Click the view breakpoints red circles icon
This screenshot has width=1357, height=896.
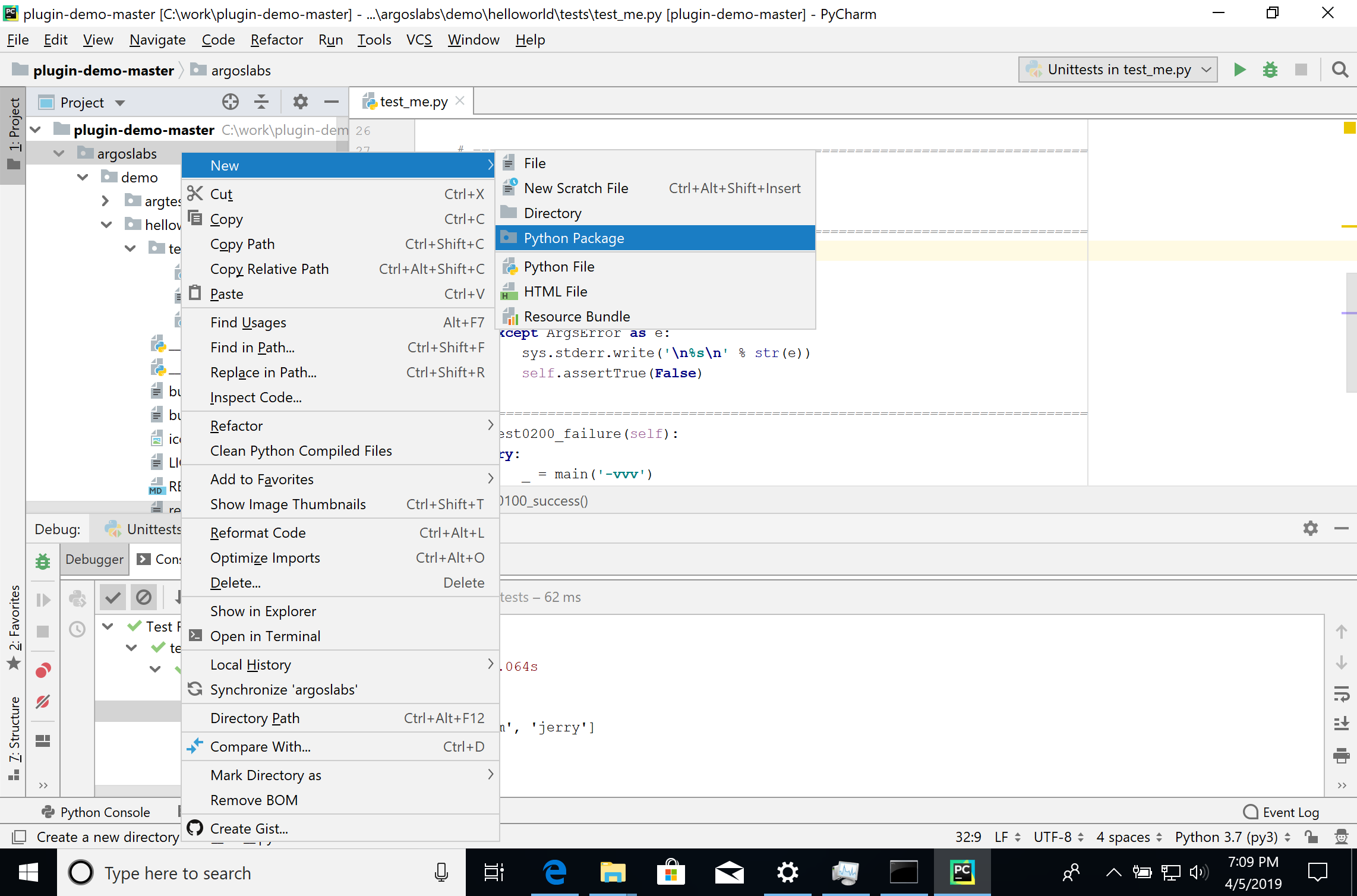tap(43, 670)
